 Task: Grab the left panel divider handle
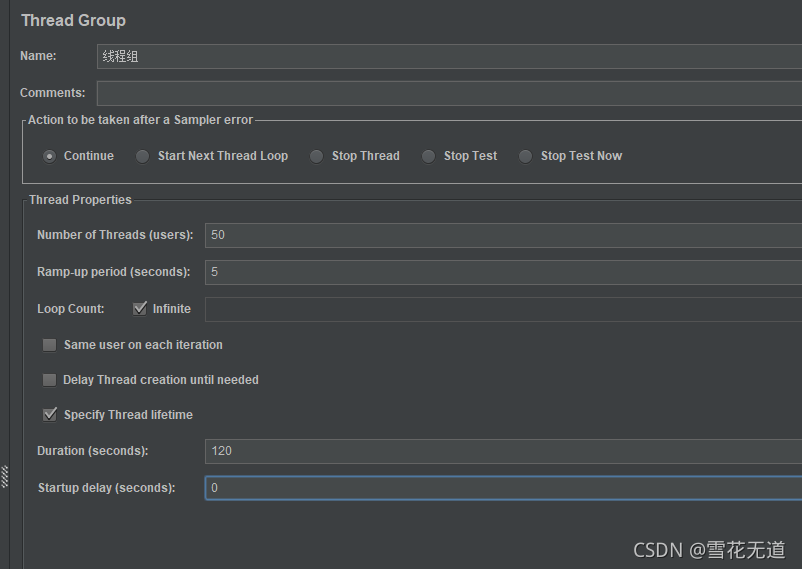[5, 476]
